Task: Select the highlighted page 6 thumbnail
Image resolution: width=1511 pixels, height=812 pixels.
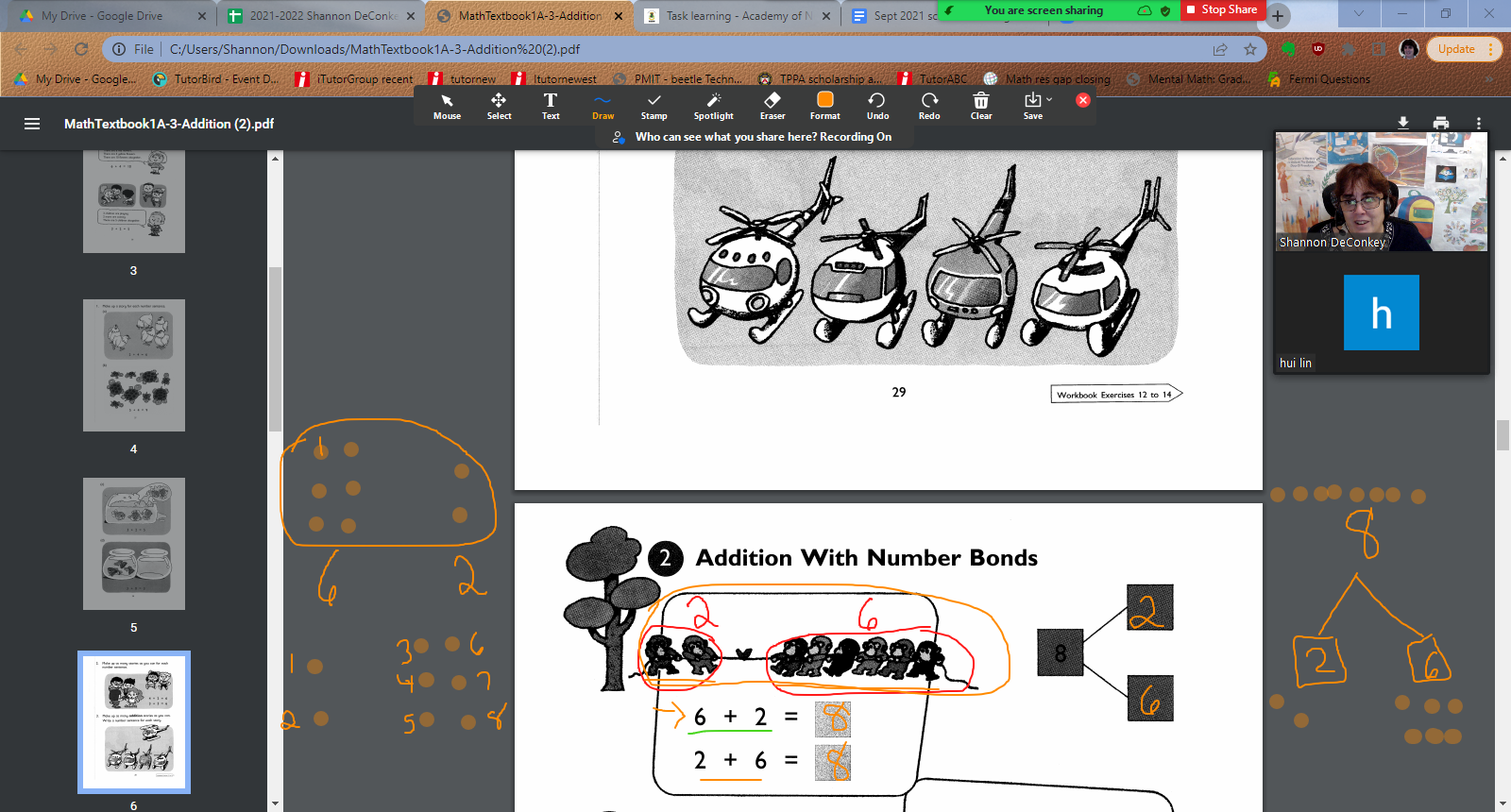Action: point(133,722)
